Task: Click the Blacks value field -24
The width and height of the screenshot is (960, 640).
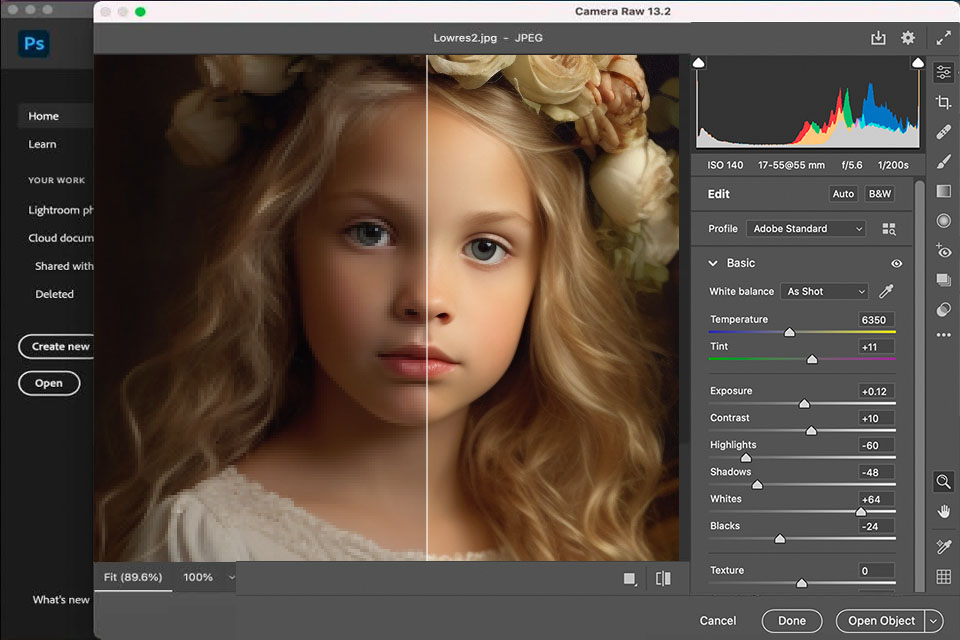Action: pyautogui.click(x=876, y=526)
